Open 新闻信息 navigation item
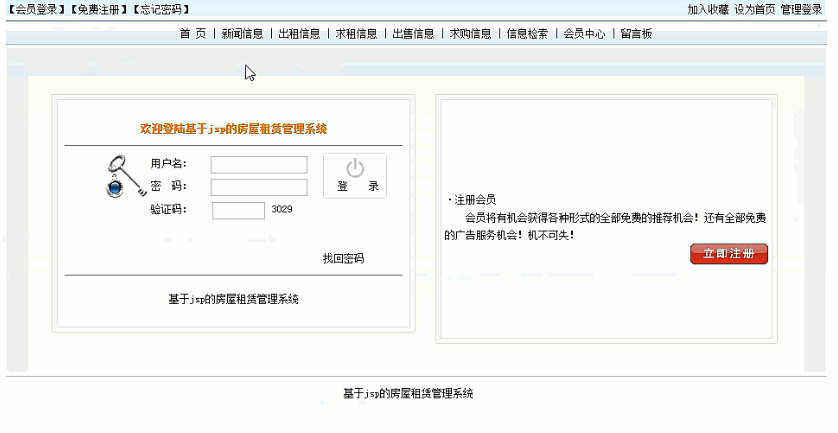Image resolution: width=838 pixels, height=433 pixels. (x=242, y=34)
